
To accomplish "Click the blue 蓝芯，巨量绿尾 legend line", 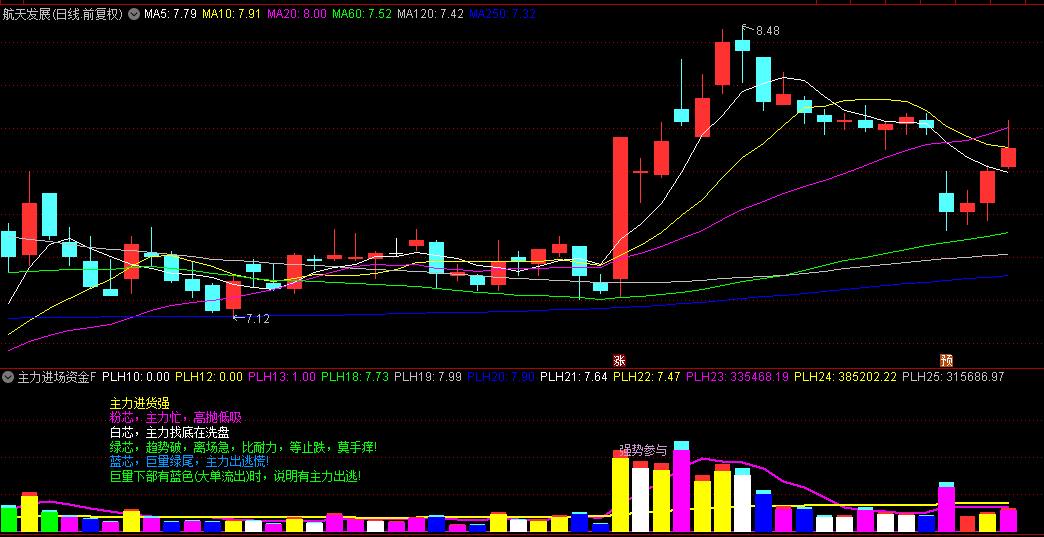I will pos(190,461).
